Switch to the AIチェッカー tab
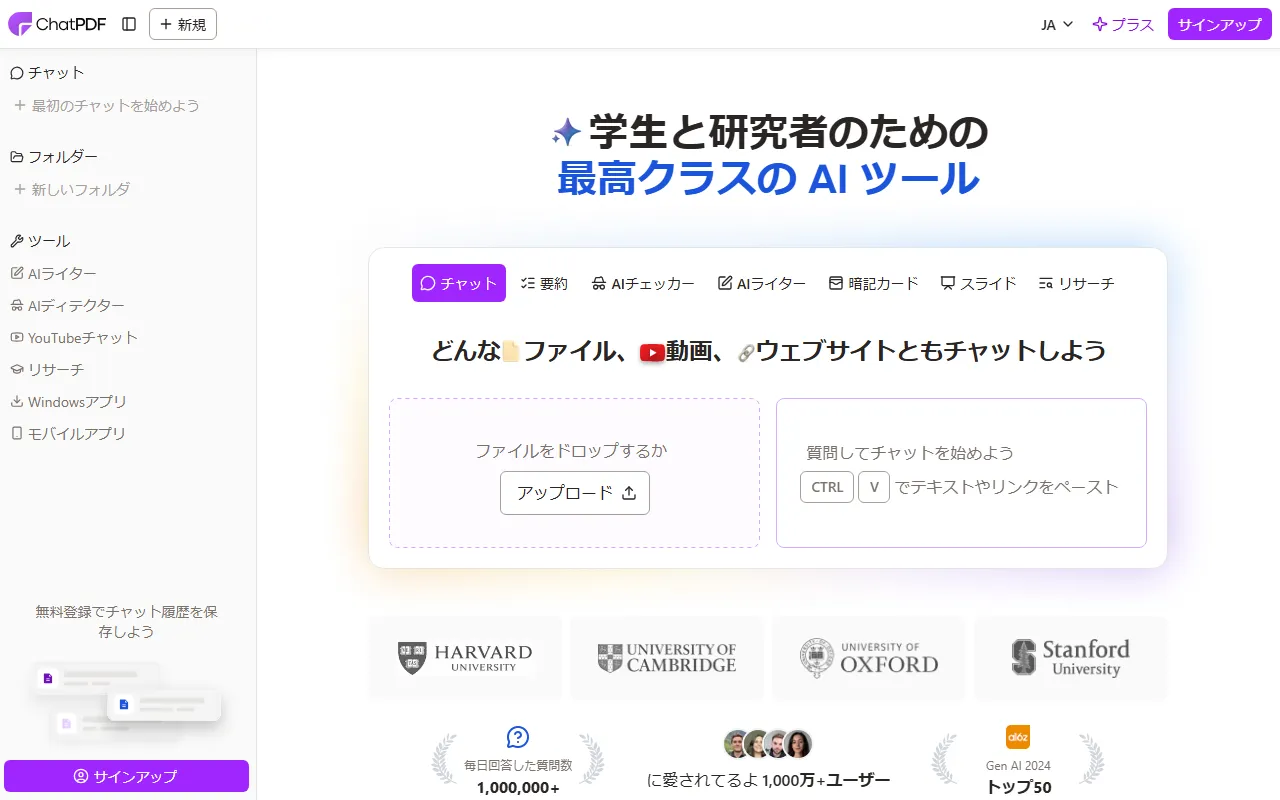The image size is (1280, 800). point(643,283)
